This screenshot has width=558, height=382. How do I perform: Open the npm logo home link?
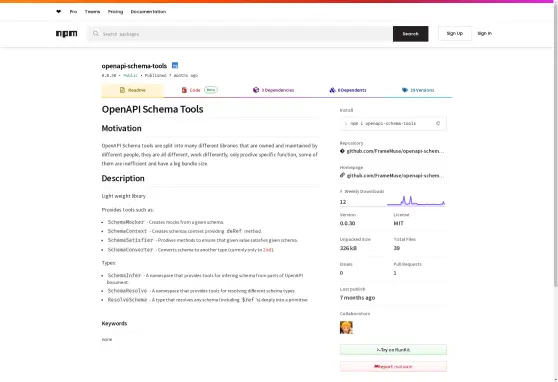coord(67,33)
